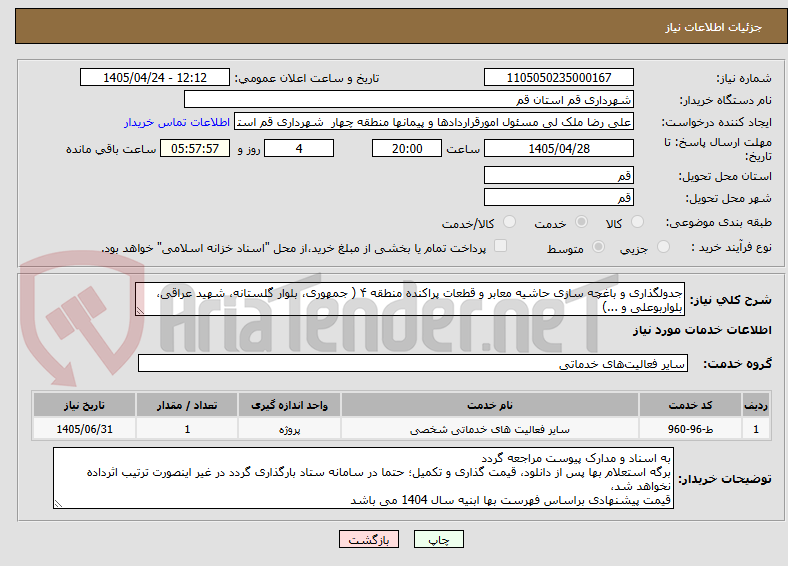The image size is (788, 566).
Task: Select the جزیی purchase type radio
Action: (x=663, y=247)
